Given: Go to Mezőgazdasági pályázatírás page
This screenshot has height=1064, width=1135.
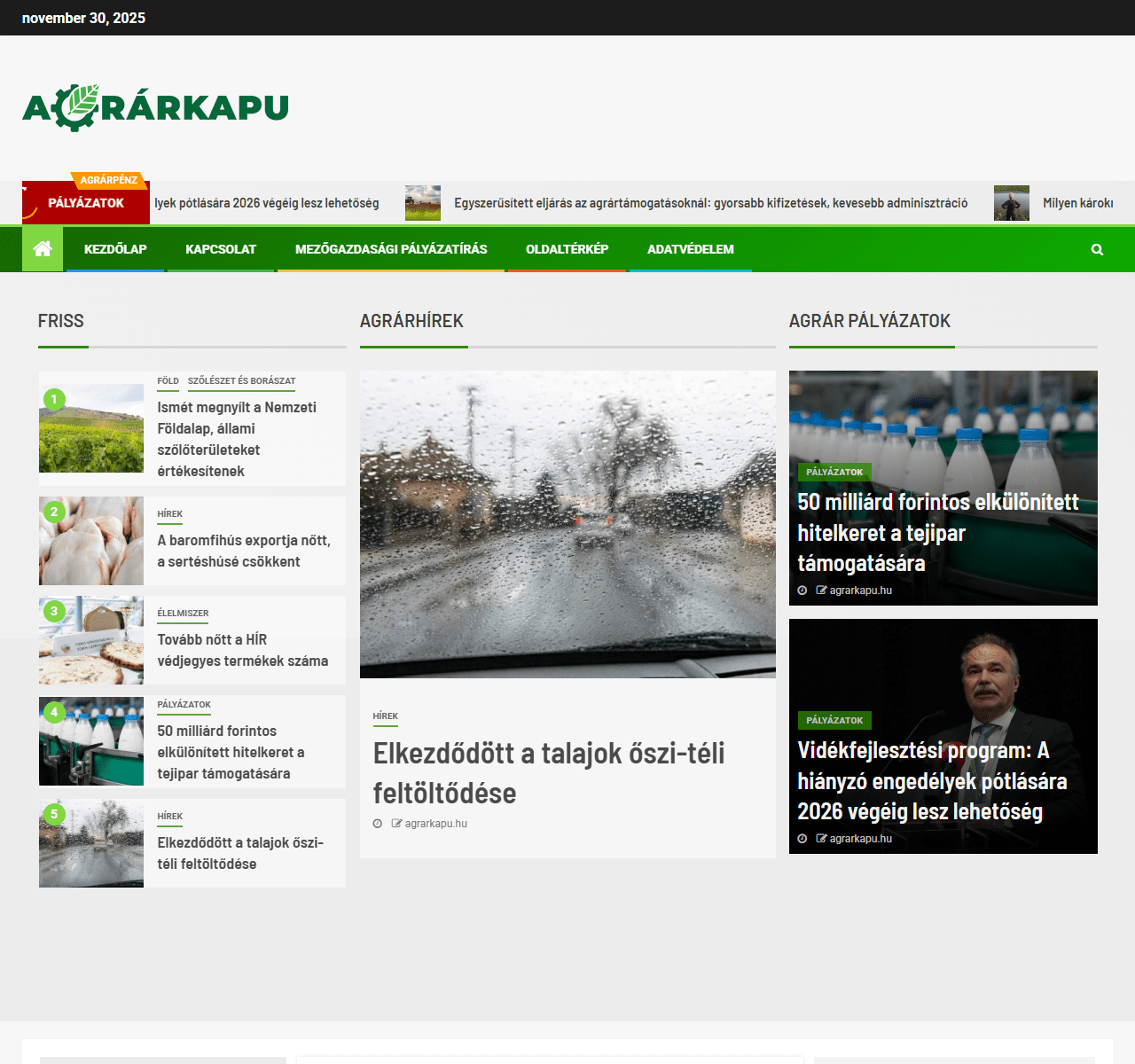Looking at the screenshot, I should (391, 249).
